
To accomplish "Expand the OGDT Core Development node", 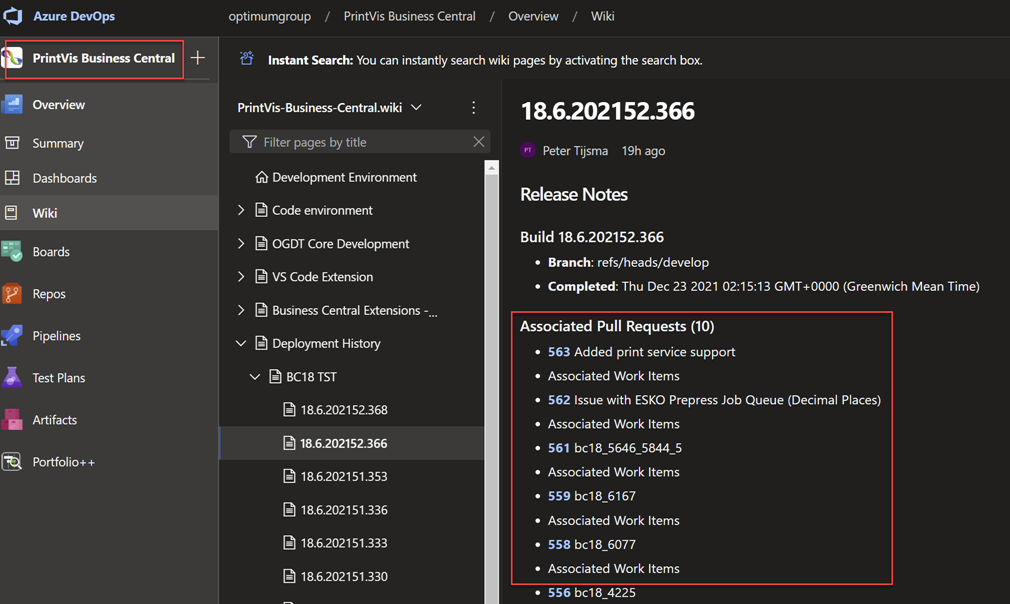I will pyautogui.click(x=241, y=243).
